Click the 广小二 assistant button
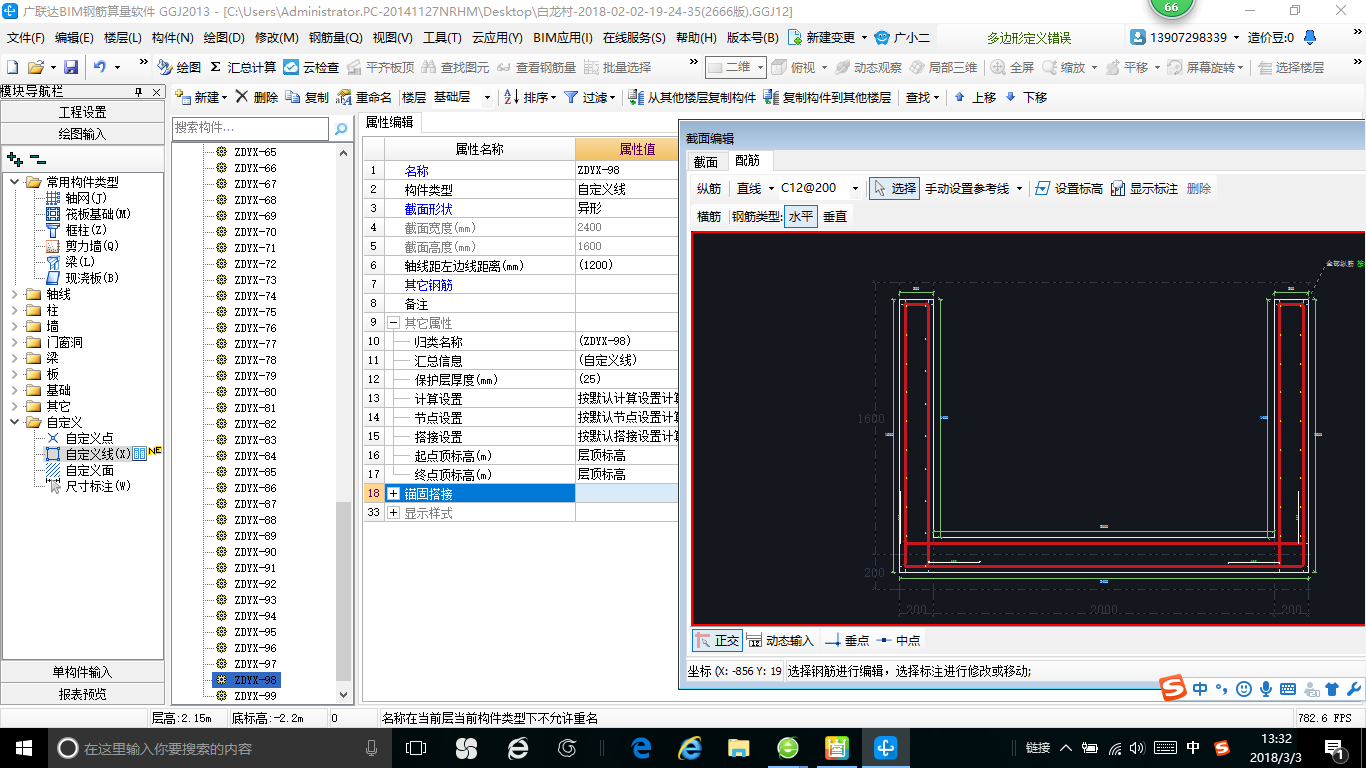 902,38
